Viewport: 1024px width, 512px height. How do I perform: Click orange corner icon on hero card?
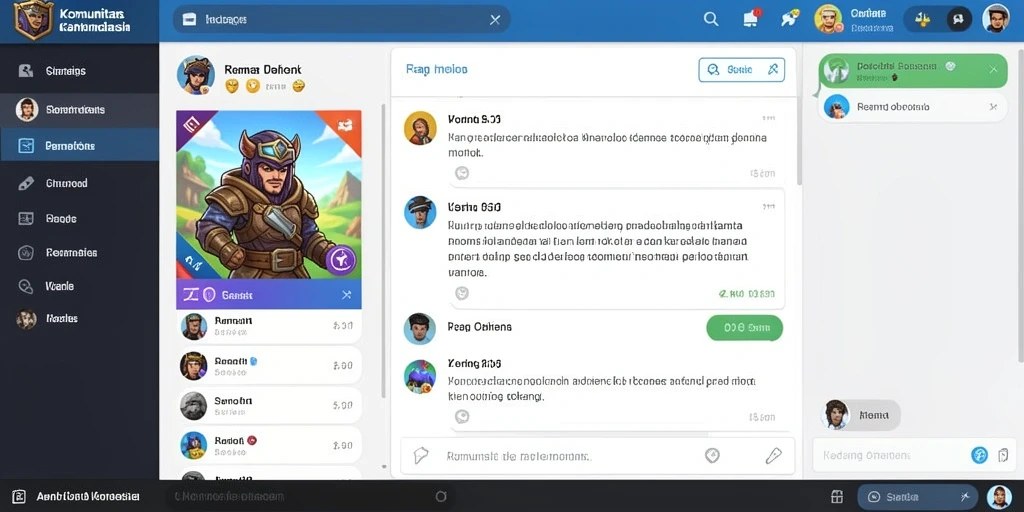pyautogui.click(x=345, y=125)
